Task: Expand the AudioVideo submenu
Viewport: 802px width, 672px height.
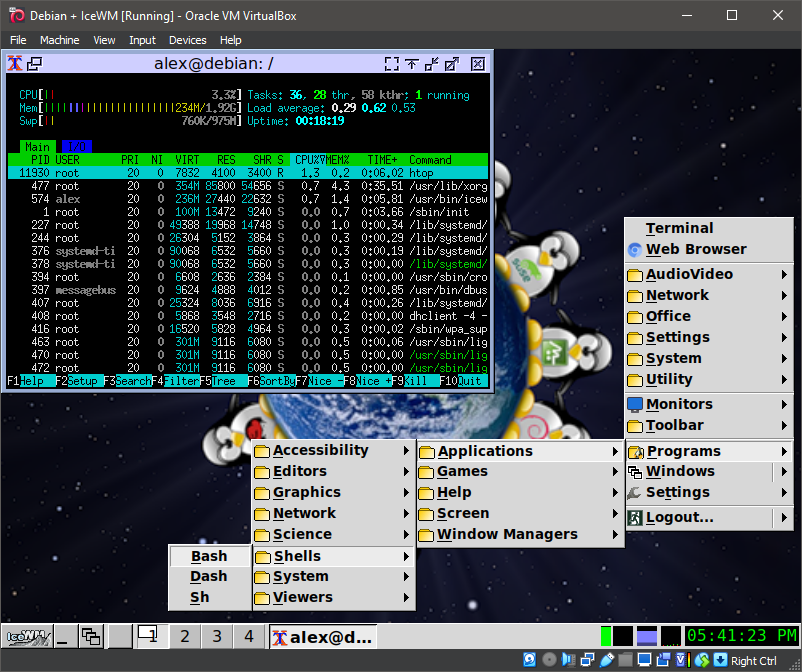Action: (689, 274)
